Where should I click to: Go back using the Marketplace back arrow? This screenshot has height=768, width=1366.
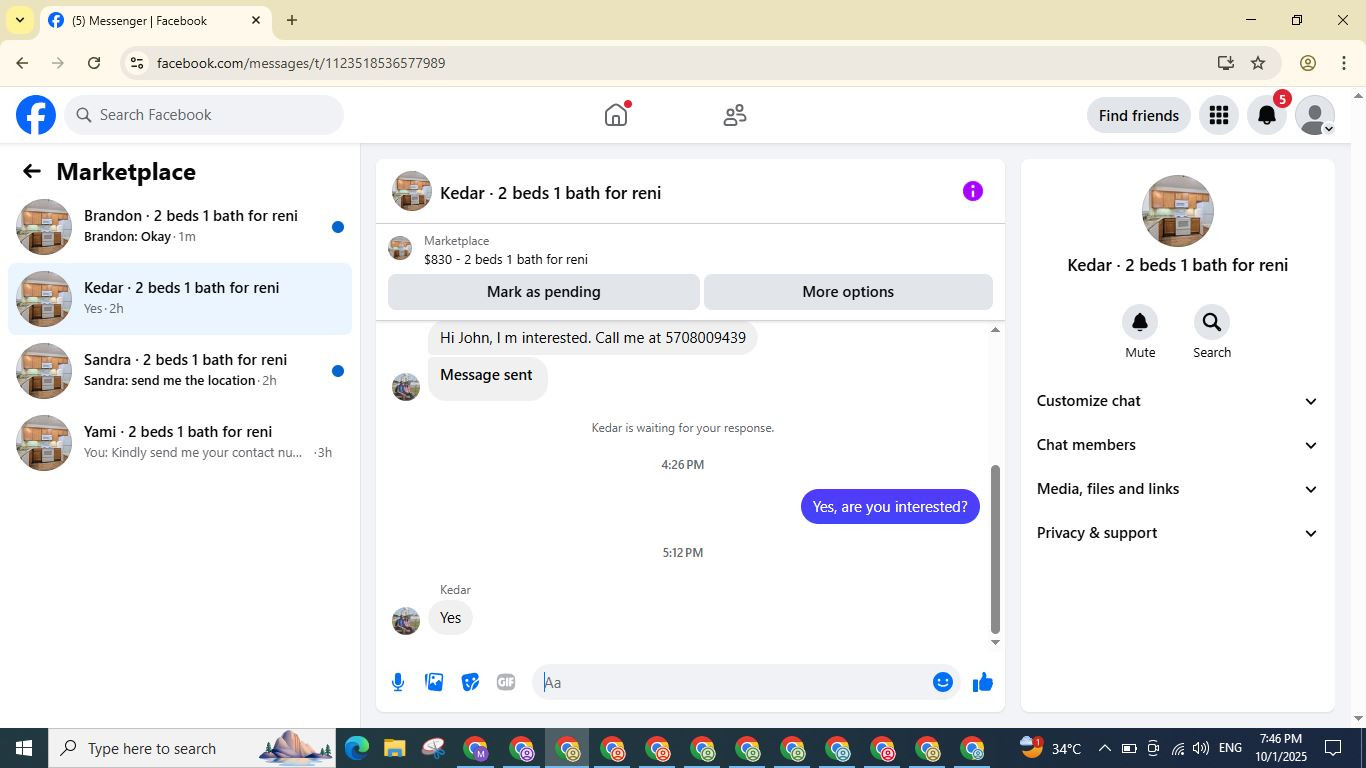point(32,171)
